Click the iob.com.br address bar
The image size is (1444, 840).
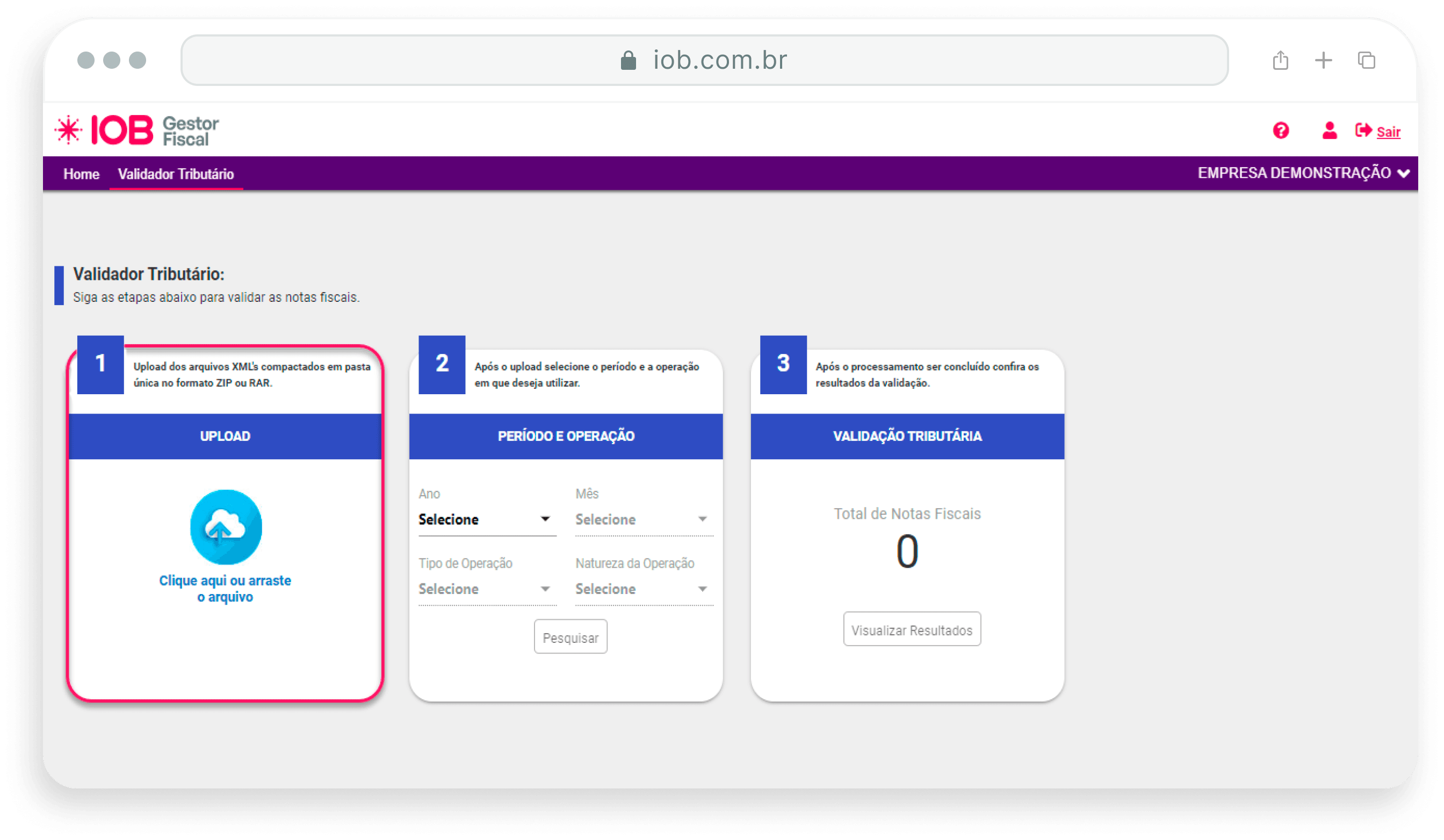pyautogui.click(x=704, y=60)
